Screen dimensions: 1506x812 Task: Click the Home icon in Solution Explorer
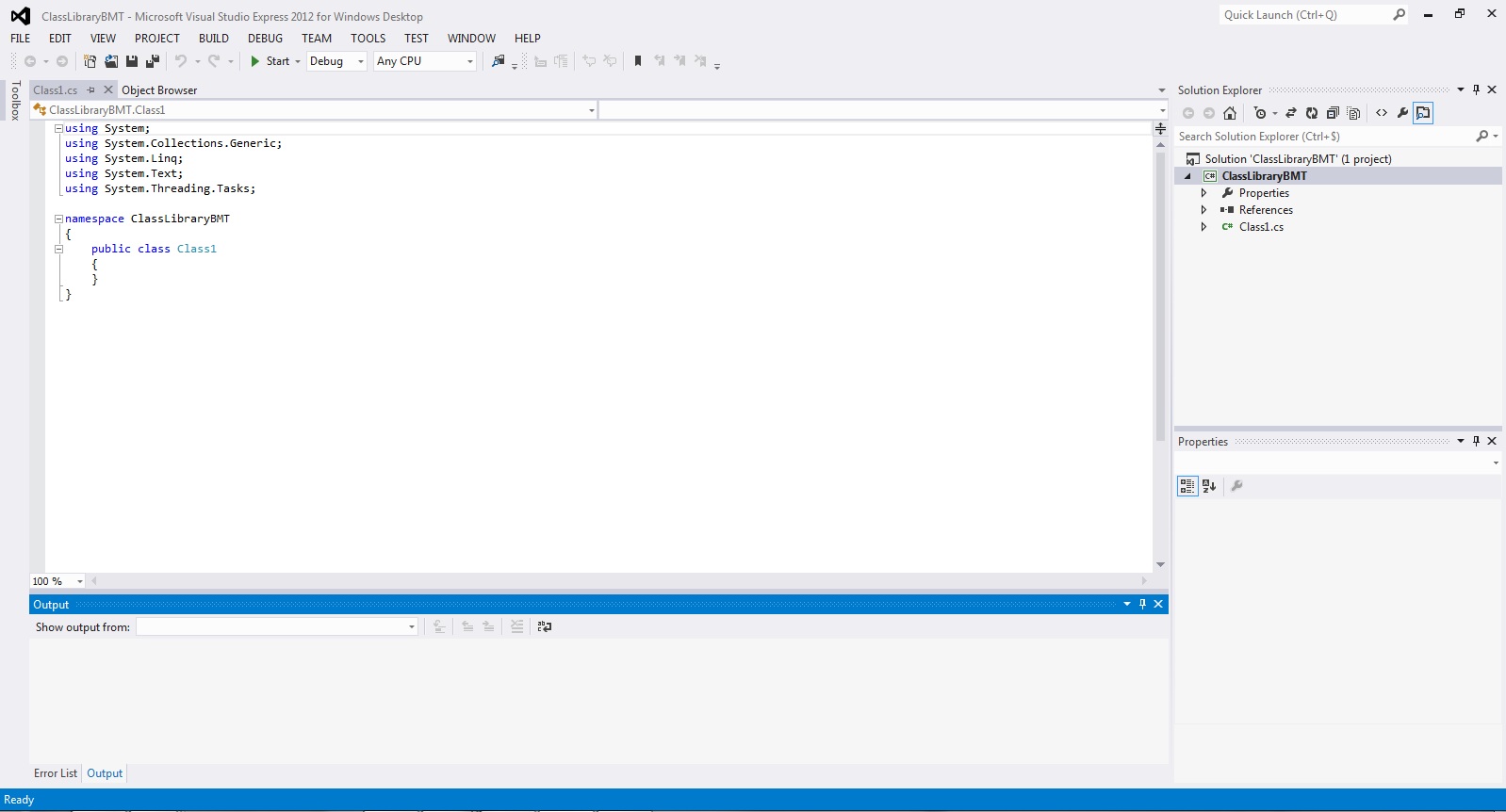coord(1230,113)
